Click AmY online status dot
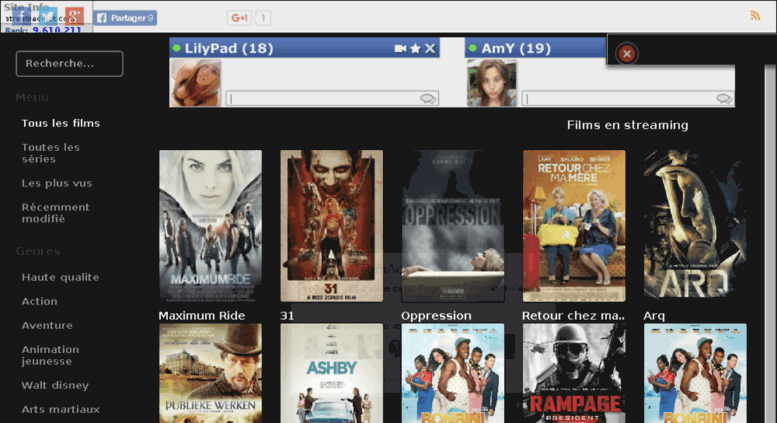Screen dimensions: 777x423 coord(473,48)
